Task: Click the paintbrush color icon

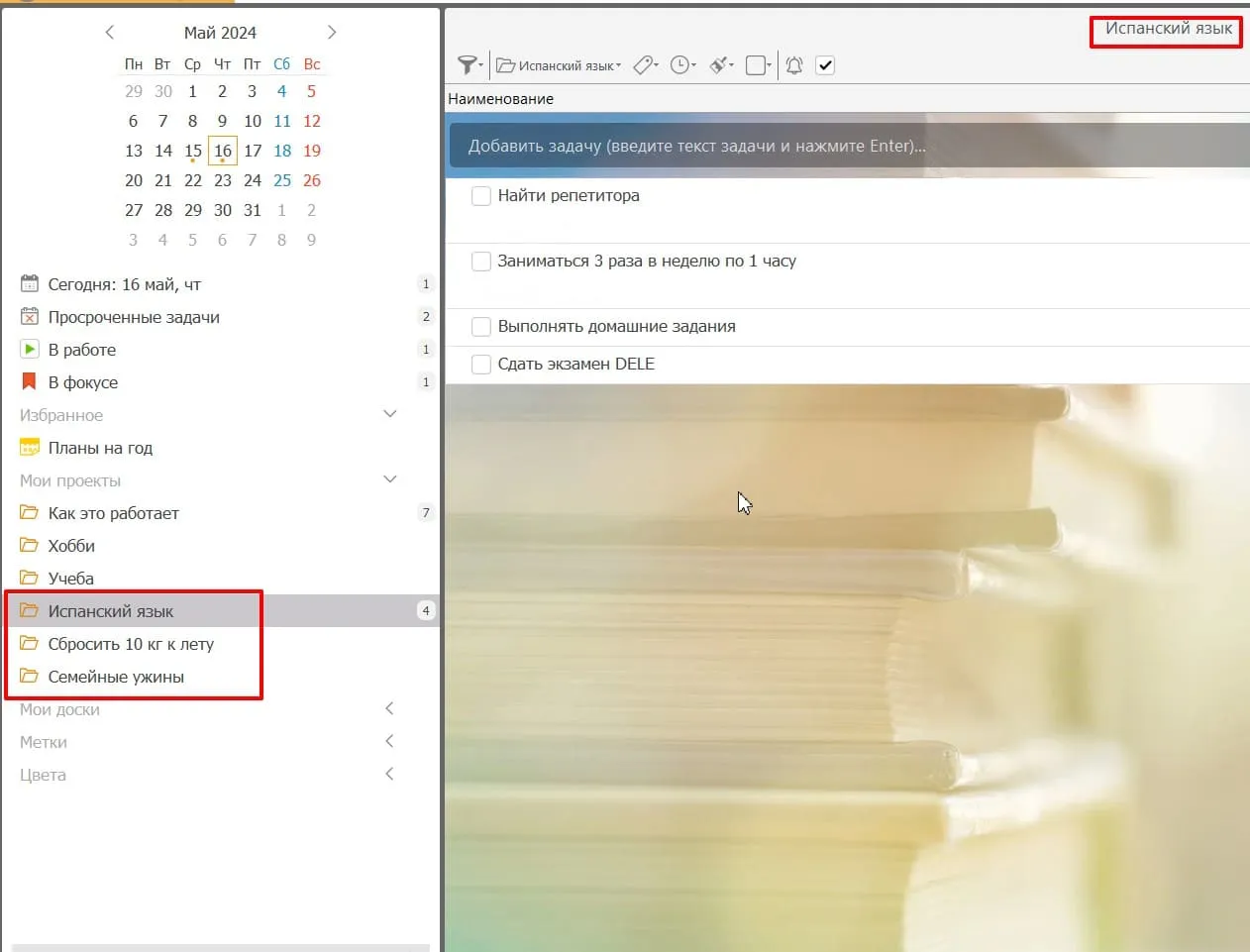Action: click(721, 65)
